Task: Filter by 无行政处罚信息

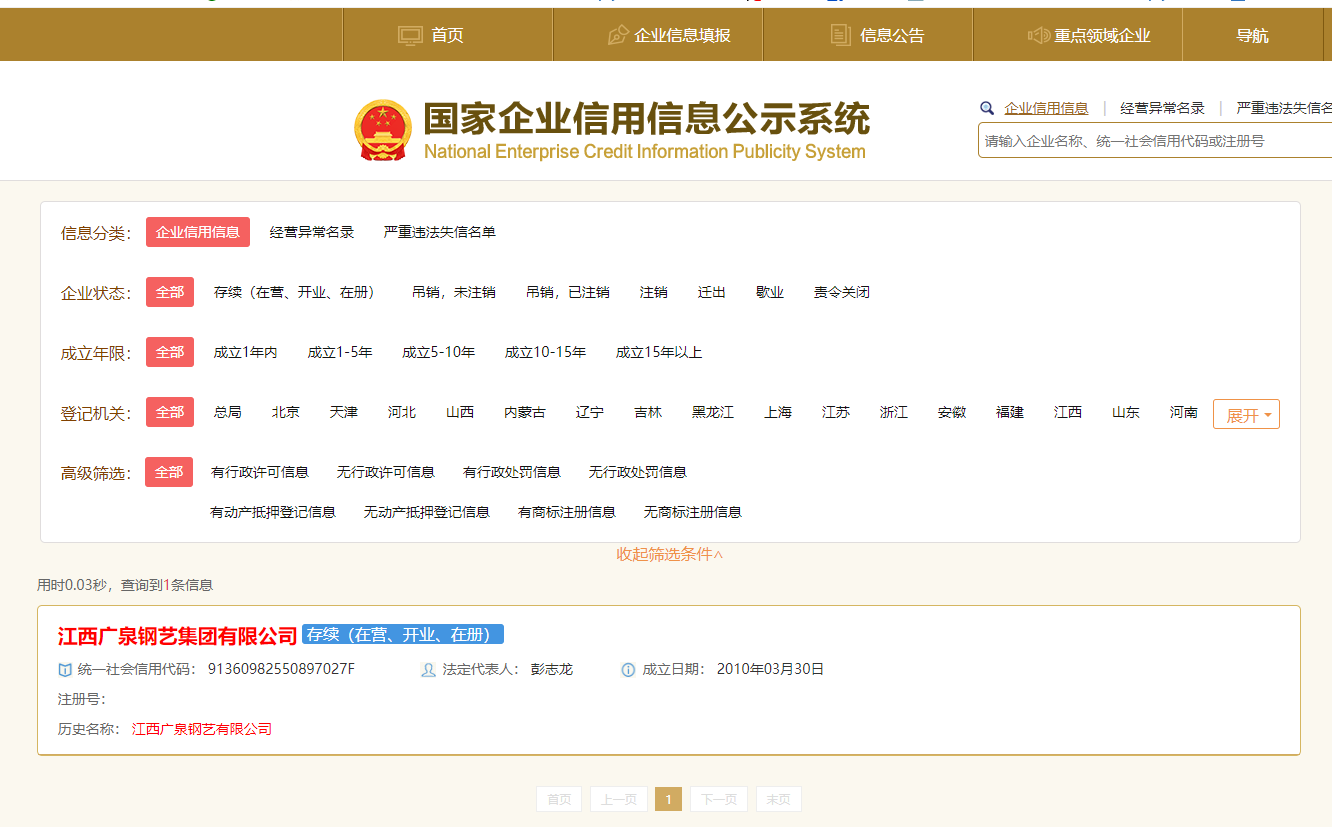Action: tap(638, 472)
